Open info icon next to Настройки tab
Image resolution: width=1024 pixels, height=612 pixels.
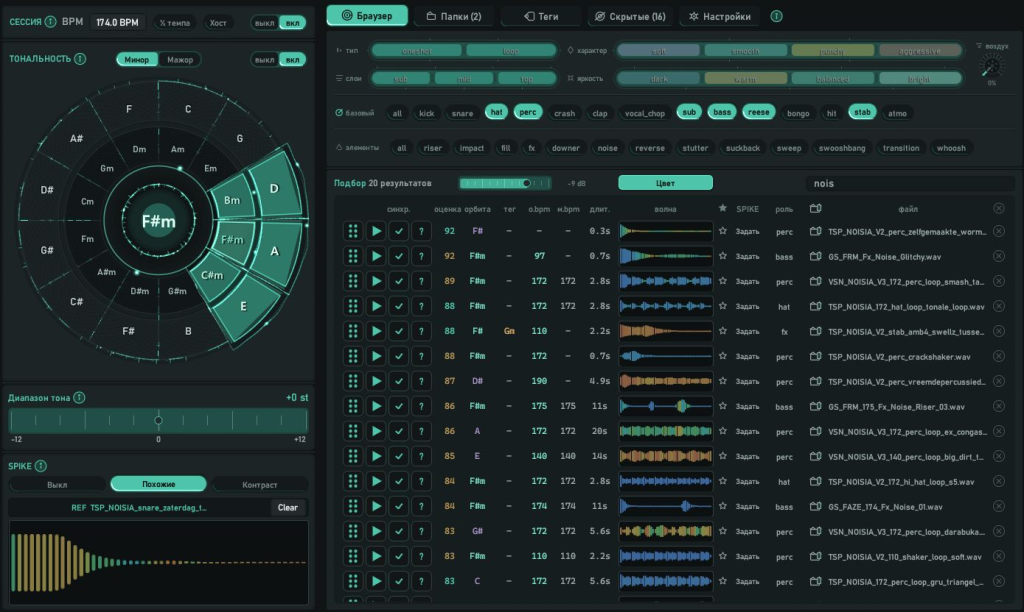776,16
